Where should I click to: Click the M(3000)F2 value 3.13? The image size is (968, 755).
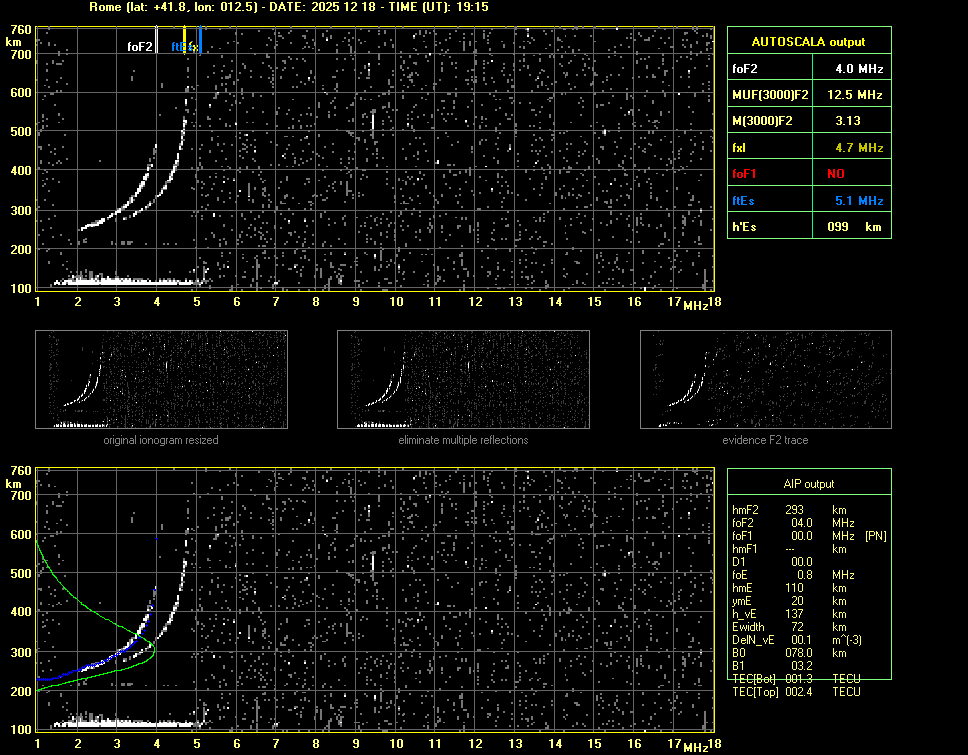point(848,121)
